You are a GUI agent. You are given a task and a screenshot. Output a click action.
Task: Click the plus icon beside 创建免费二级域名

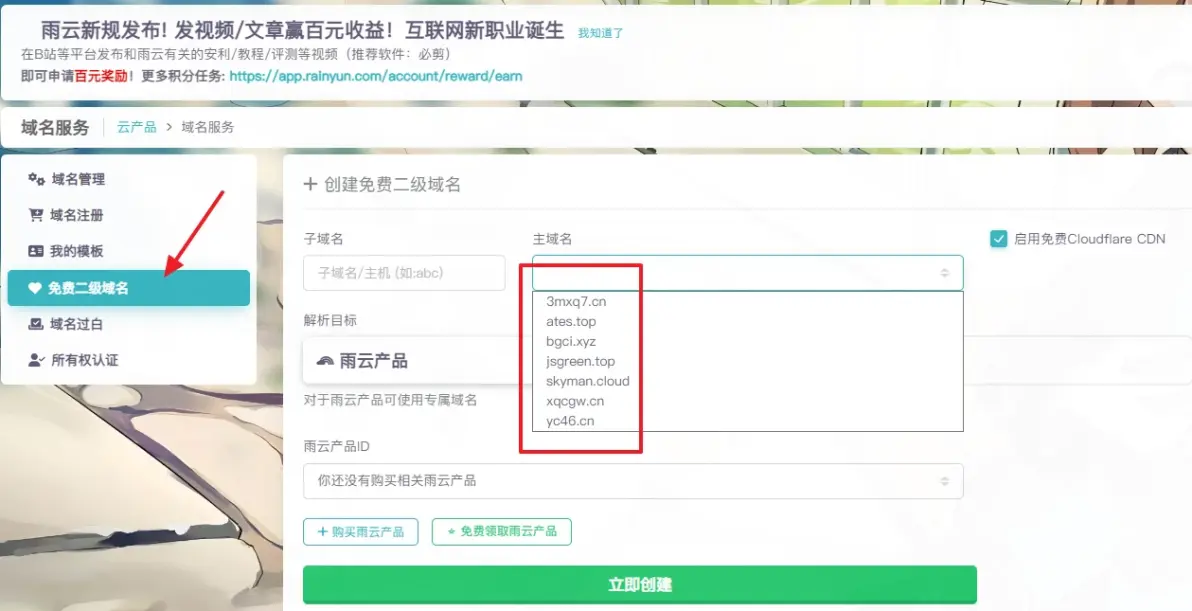point(310,184)
